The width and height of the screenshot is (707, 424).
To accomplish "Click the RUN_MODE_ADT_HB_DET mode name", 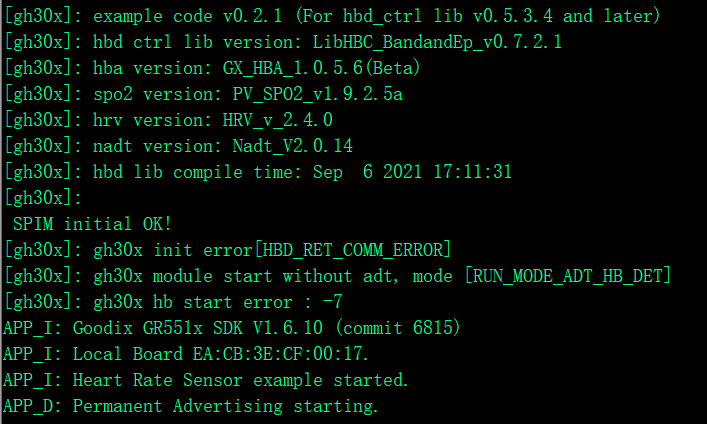I will (x=568, y=276).
